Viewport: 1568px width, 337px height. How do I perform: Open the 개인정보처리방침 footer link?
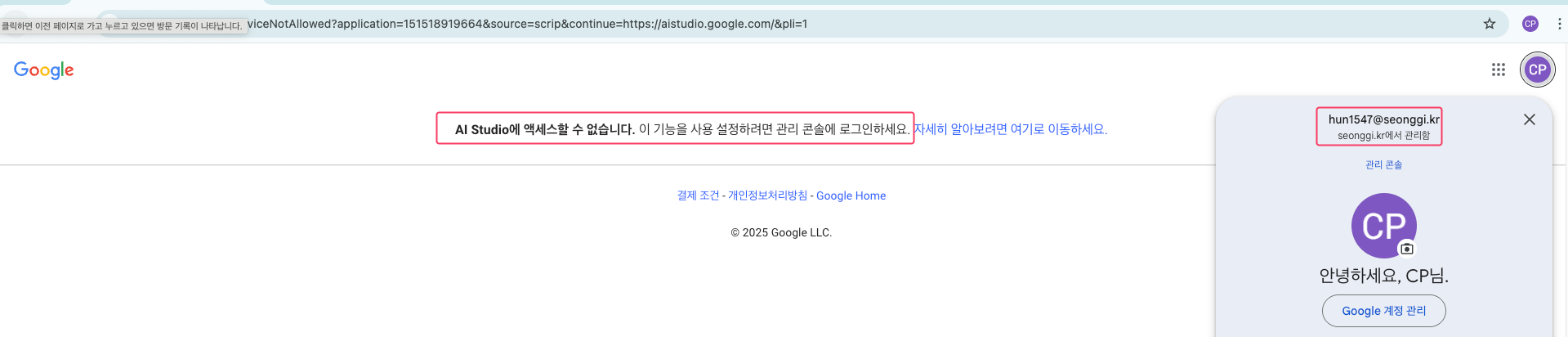point(767,195)
